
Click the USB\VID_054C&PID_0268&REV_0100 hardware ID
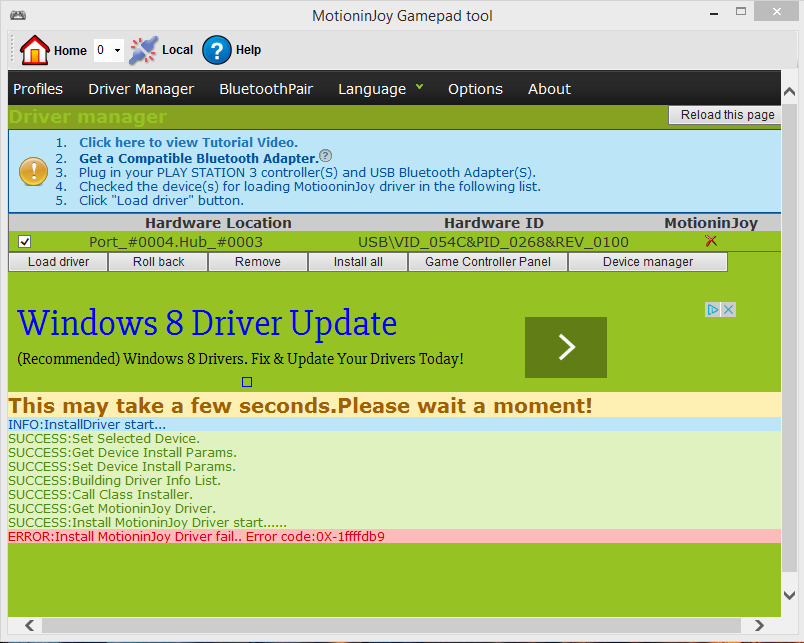pos(493,242)
